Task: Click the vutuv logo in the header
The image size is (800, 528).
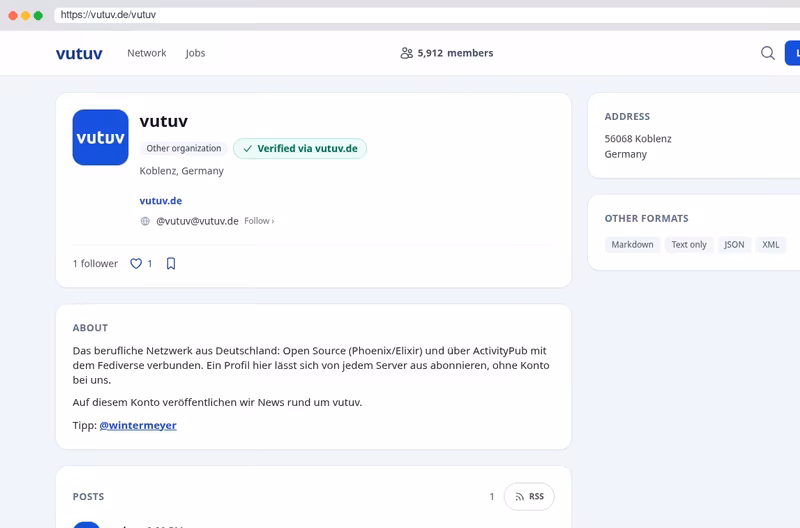Action: (x=79, y=53)
